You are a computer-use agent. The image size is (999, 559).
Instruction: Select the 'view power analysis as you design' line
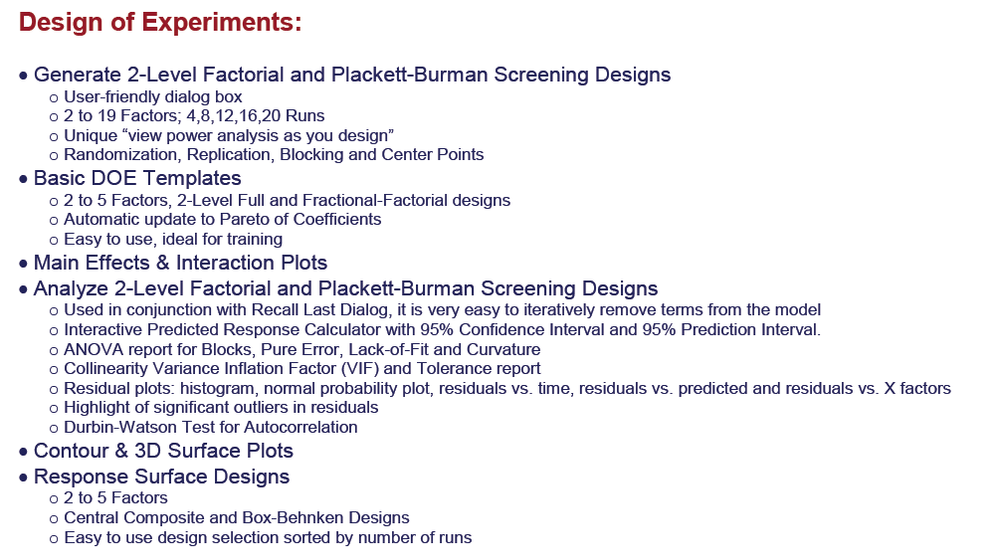click(229, 136)
